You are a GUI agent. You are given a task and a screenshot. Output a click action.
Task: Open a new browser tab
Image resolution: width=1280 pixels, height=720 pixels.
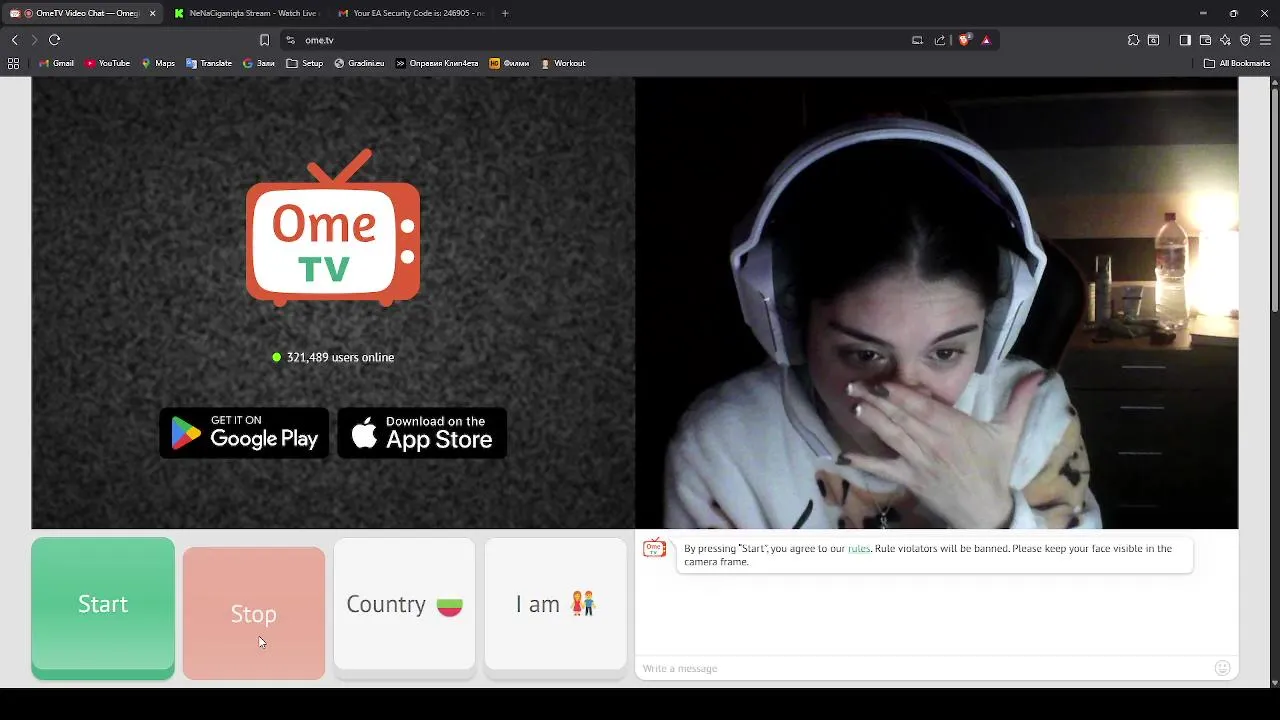(x=505, y=13)
